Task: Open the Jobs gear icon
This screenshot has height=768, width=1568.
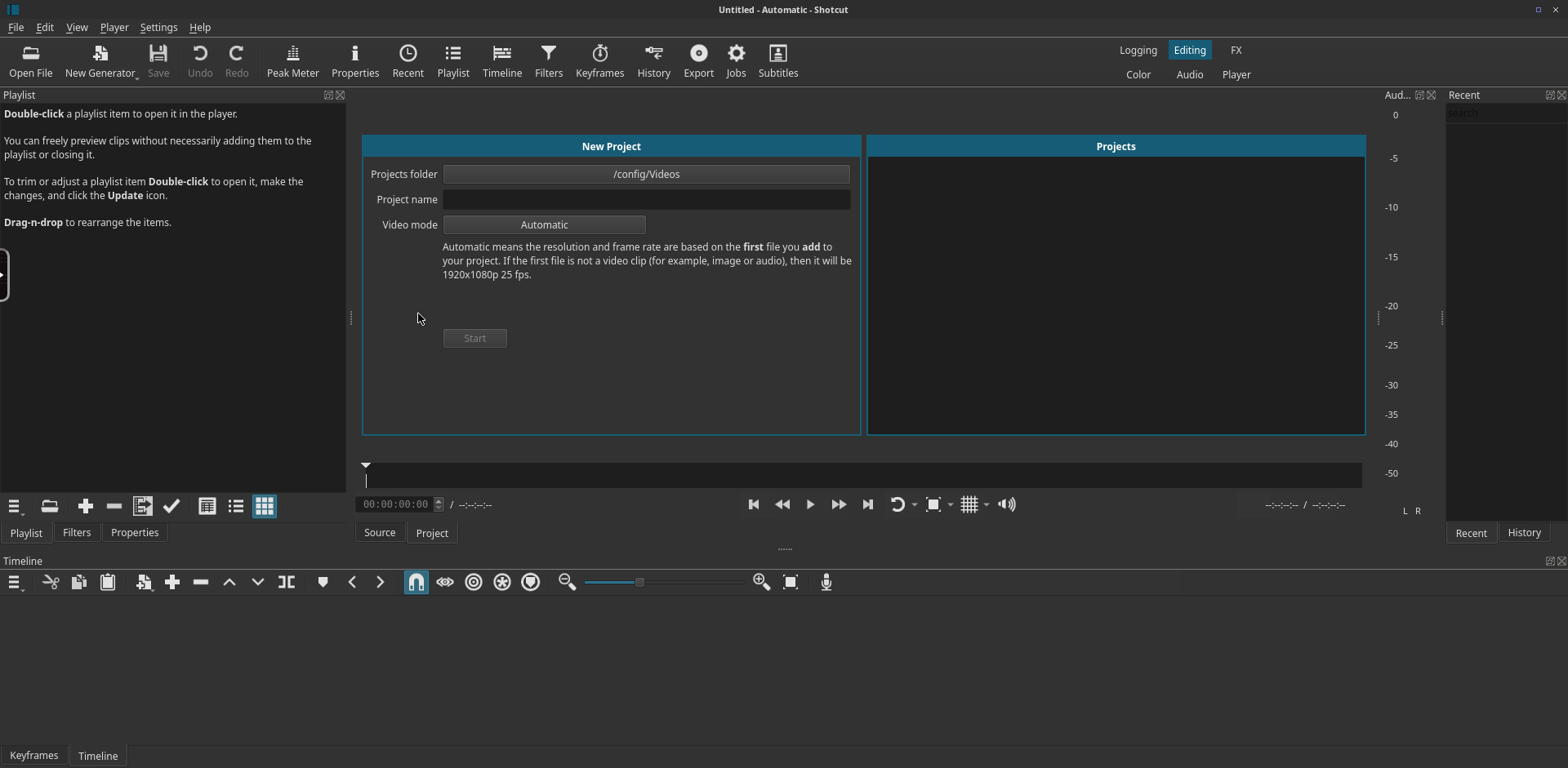Action: tap(736, 62)
